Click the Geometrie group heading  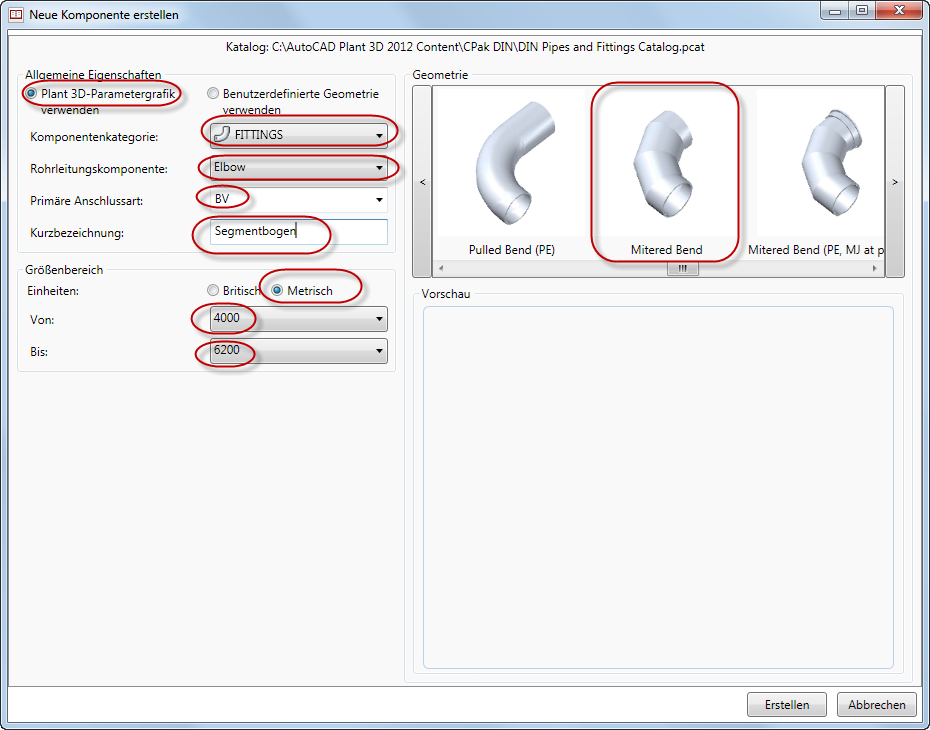coord(440,75)
